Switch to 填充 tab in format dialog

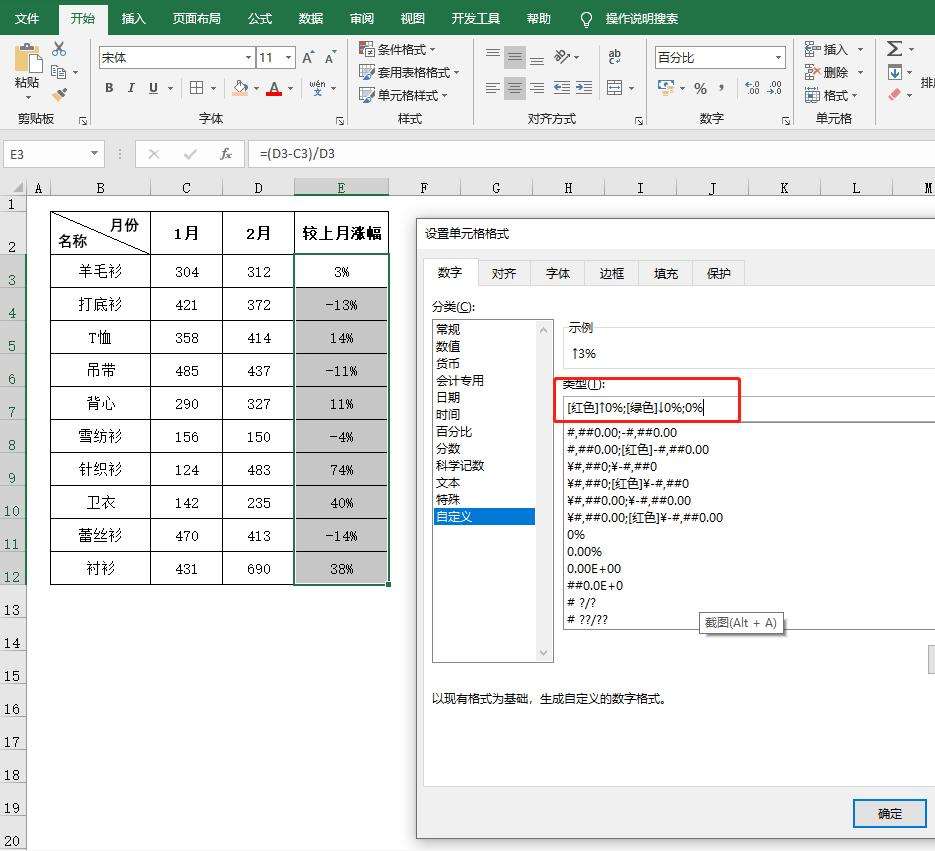click(x=665, y=273)
